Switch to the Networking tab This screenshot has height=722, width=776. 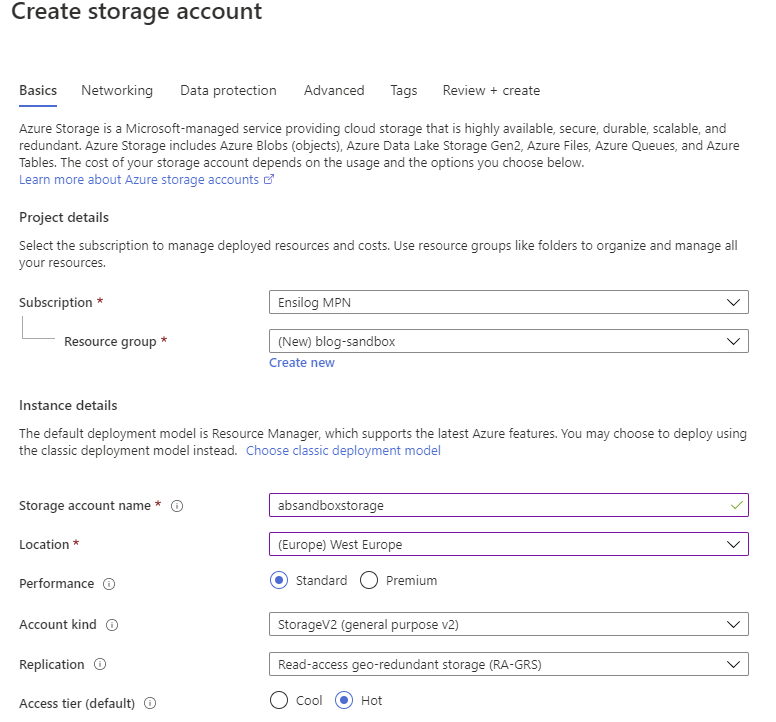(117, 91)
